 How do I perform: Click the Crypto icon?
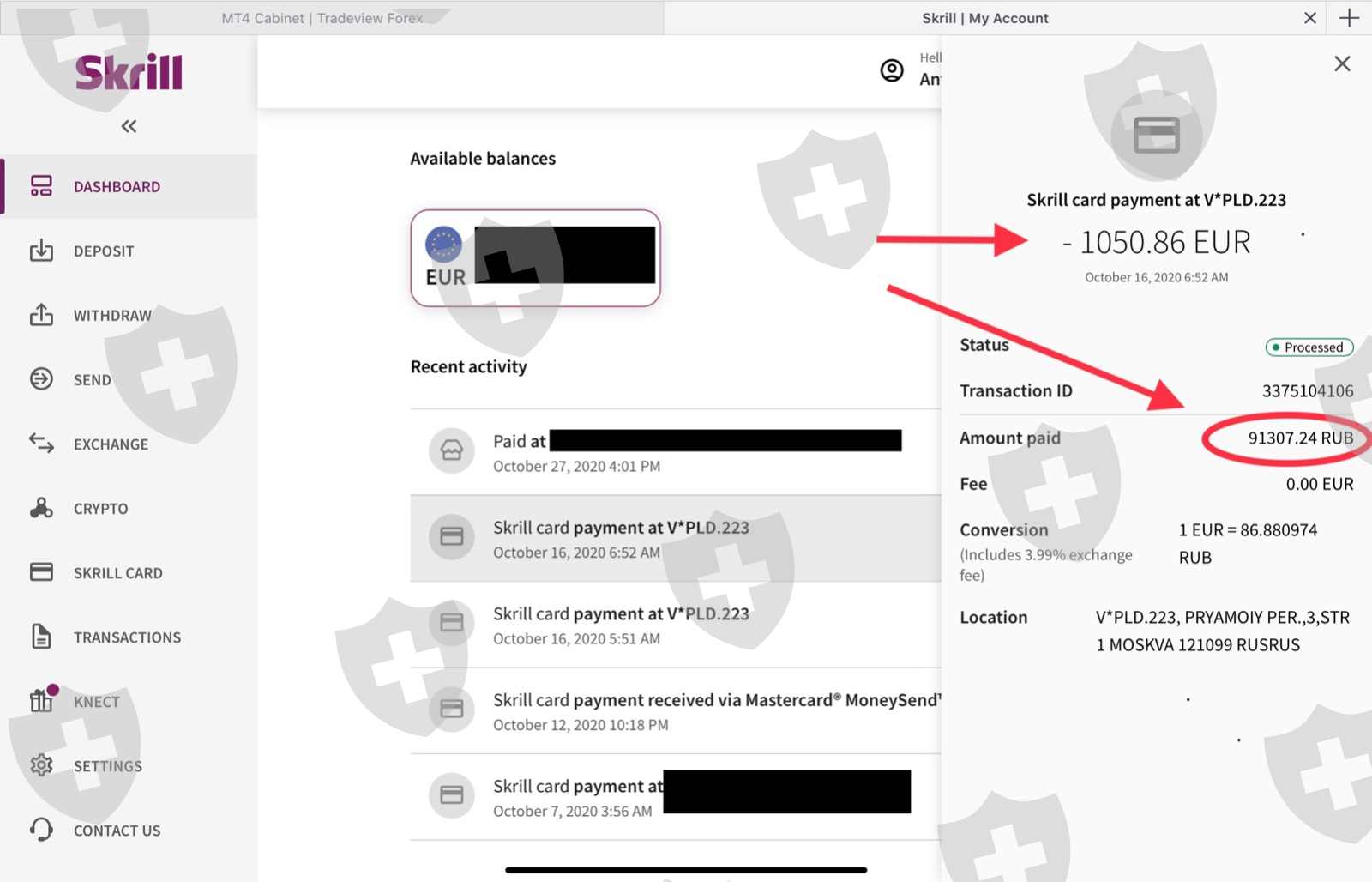(41, 508)
